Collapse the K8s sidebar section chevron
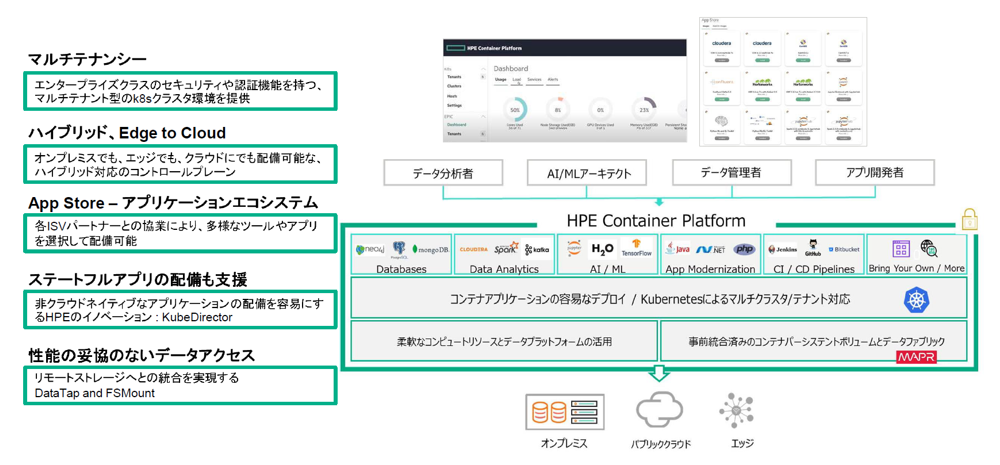The height and width of the screenshot is (465, 1000). (483, 69)
